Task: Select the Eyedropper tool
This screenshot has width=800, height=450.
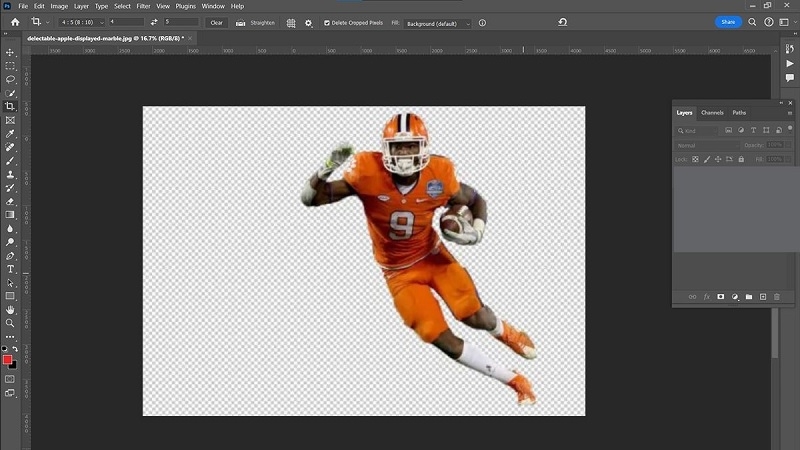Action: pyautogui.click(x=10, y=134)
